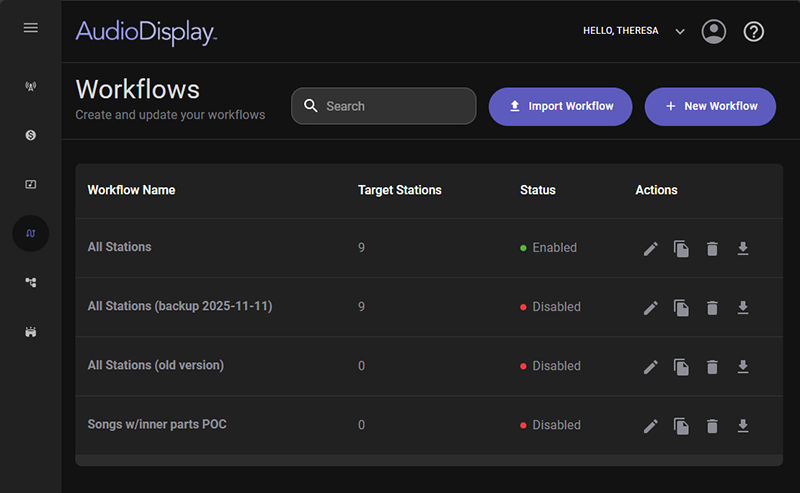Click the dollar sign sidebar icon
Image resolution: width=800 pixels, height=493 pixels.
coord(30,135)
